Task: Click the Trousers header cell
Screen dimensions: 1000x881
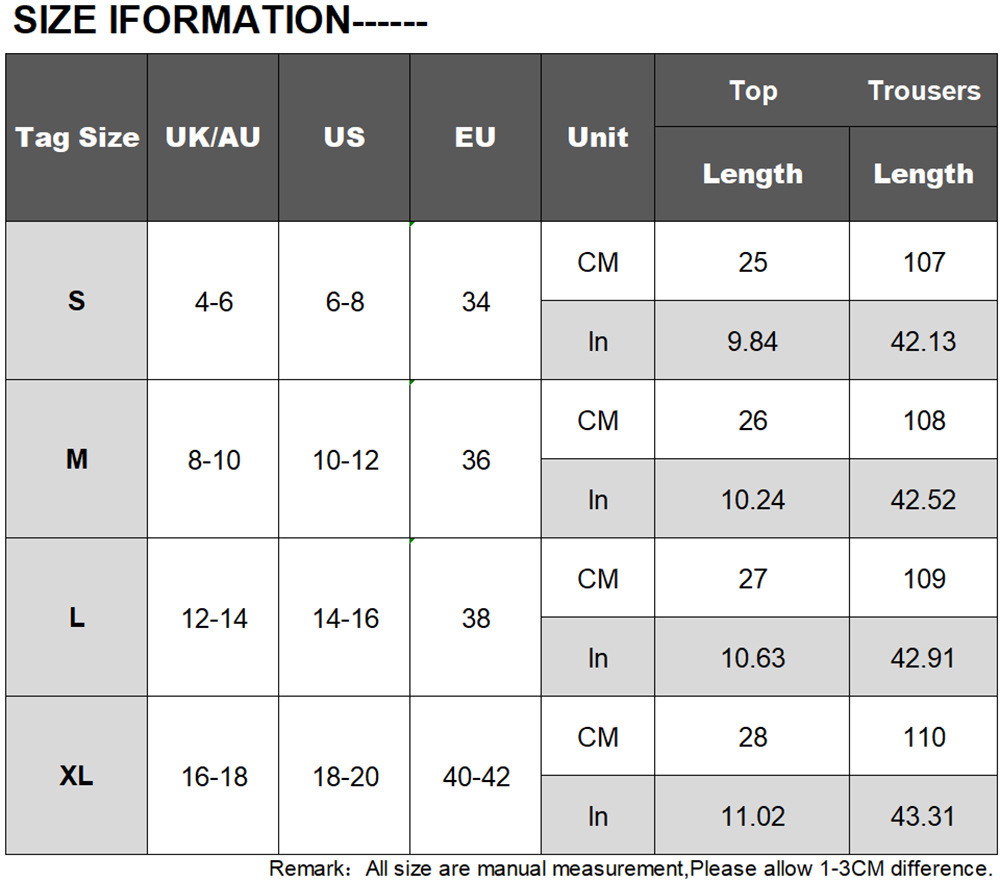Action: tap(923, 91)
